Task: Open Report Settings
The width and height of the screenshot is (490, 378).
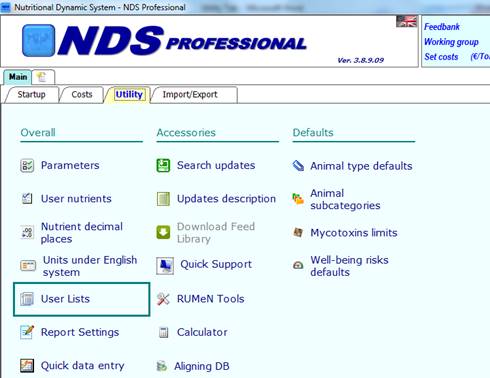Action: (x=80, y=332)
